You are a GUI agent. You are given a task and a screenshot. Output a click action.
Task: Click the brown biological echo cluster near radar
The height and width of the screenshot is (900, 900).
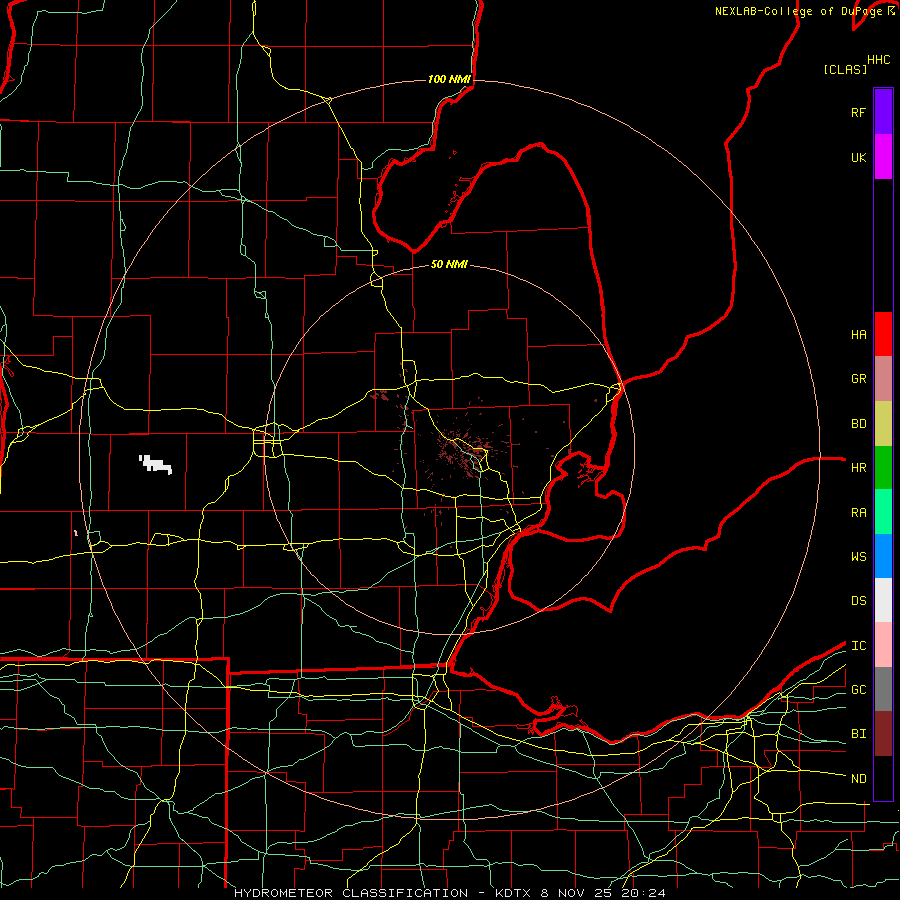tap(465, 451)
